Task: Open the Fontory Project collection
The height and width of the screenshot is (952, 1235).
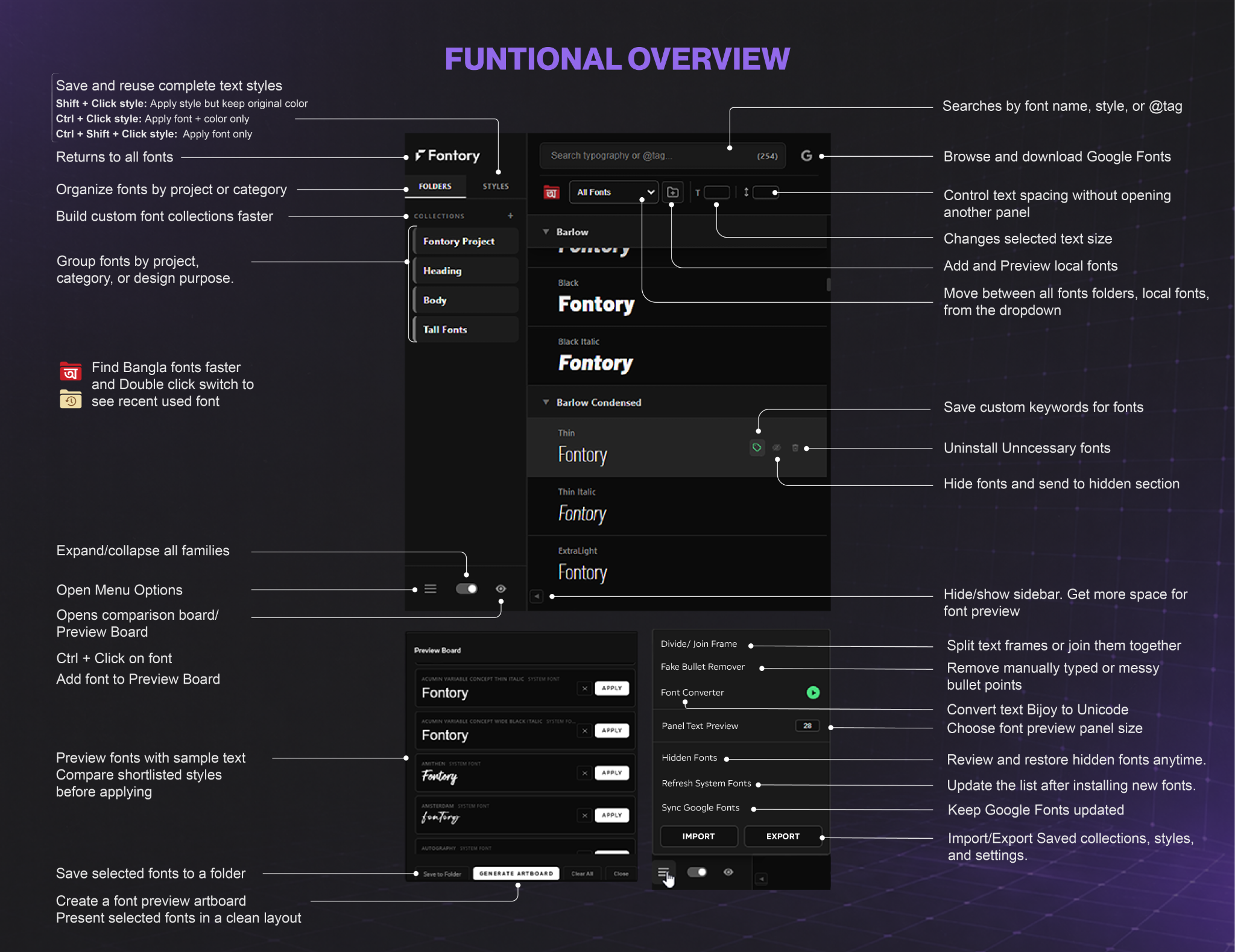Action: tap(466, 241)
